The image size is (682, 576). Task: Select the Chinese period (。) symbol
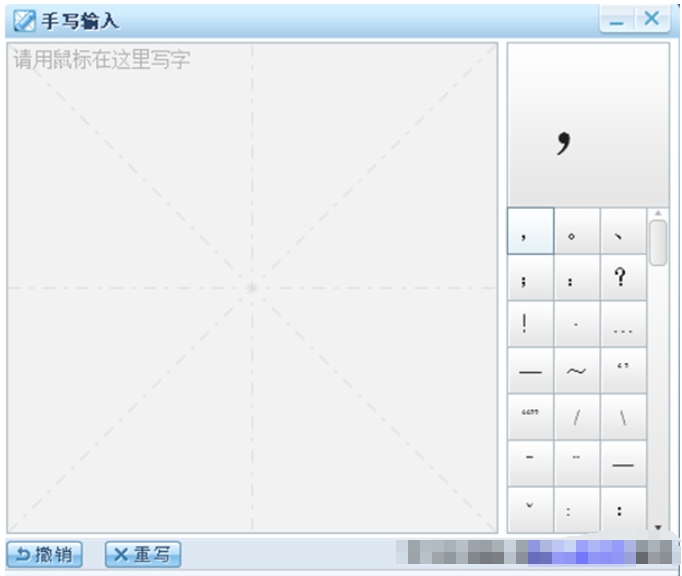point(577,231)
